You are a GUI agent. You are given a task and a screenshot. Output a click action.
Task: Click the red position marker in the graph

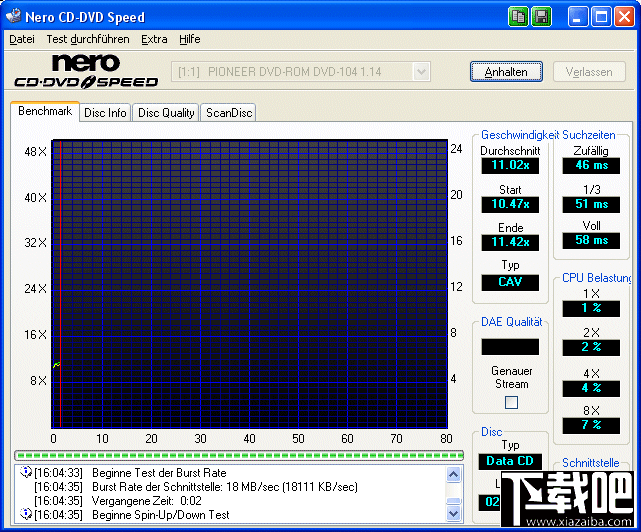(61, 284)
